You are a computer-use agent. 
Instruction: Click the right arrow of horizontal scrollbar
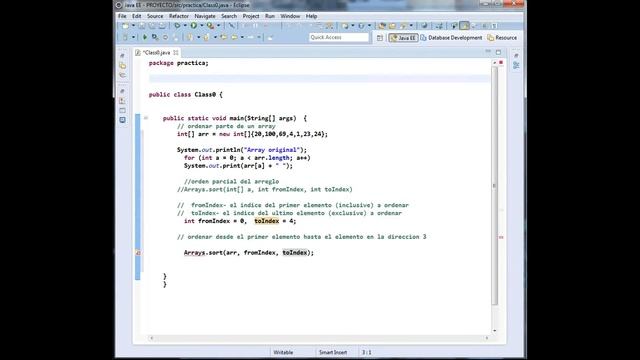click(x=487, y=338)
